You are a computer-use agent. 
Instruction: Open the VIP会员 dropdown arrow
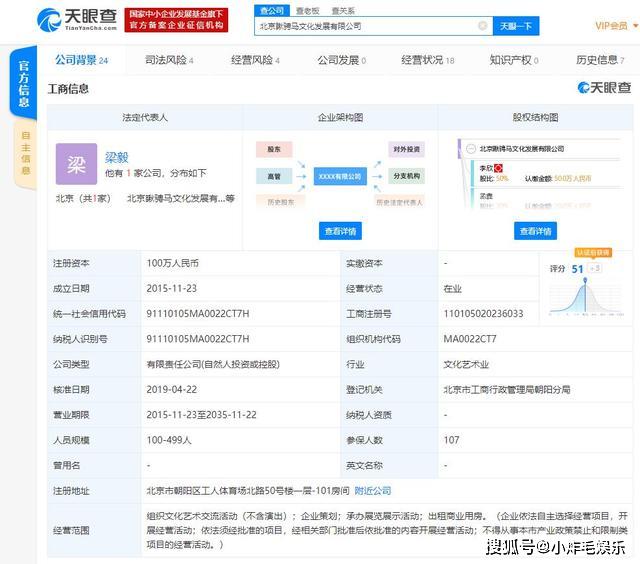pyautogui.click(x=635, y=26)
